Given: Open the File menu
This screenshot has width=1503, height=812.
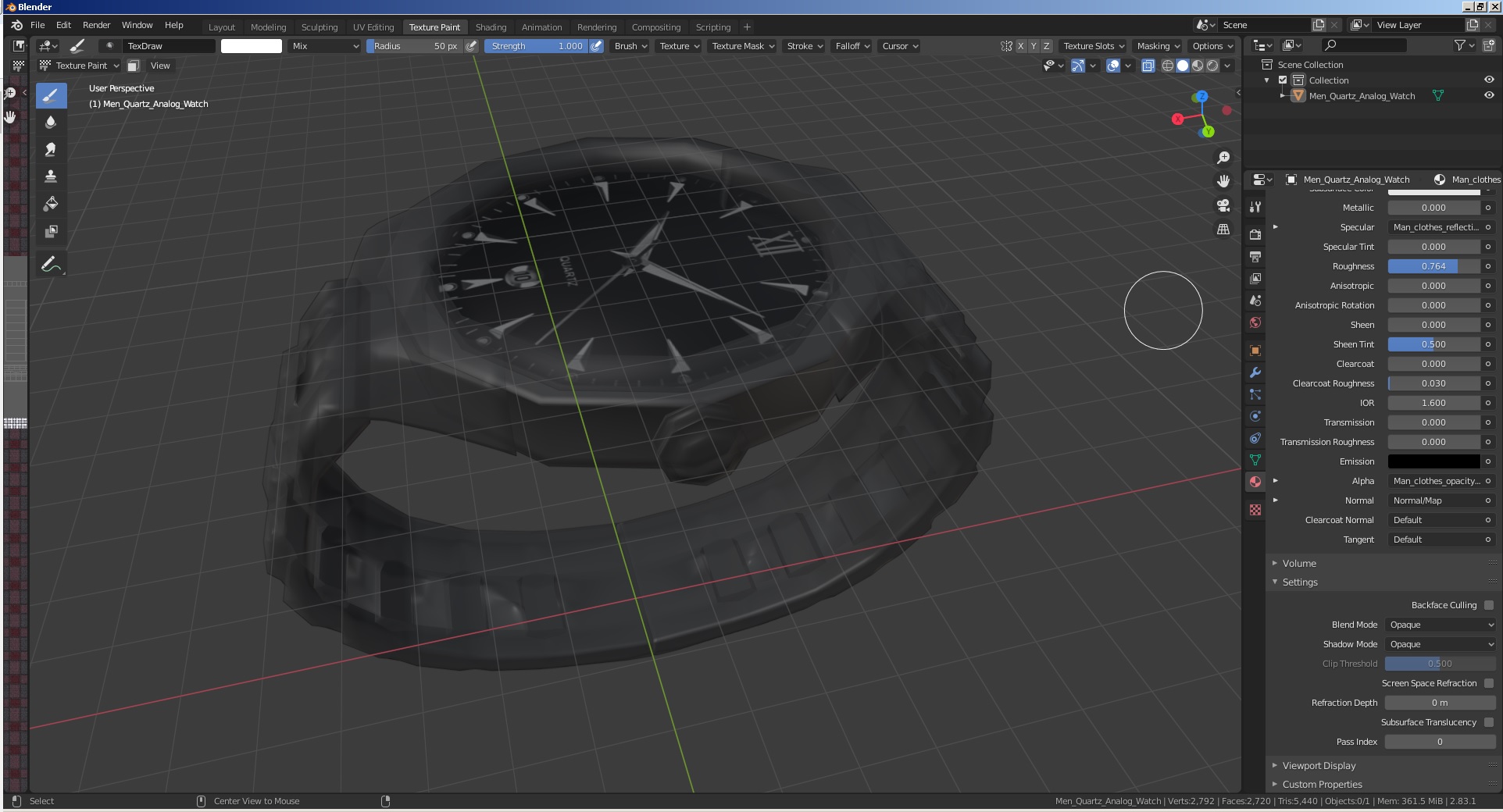Looking at the screenshot, I should pyautogui.click(x=37, y=25).
